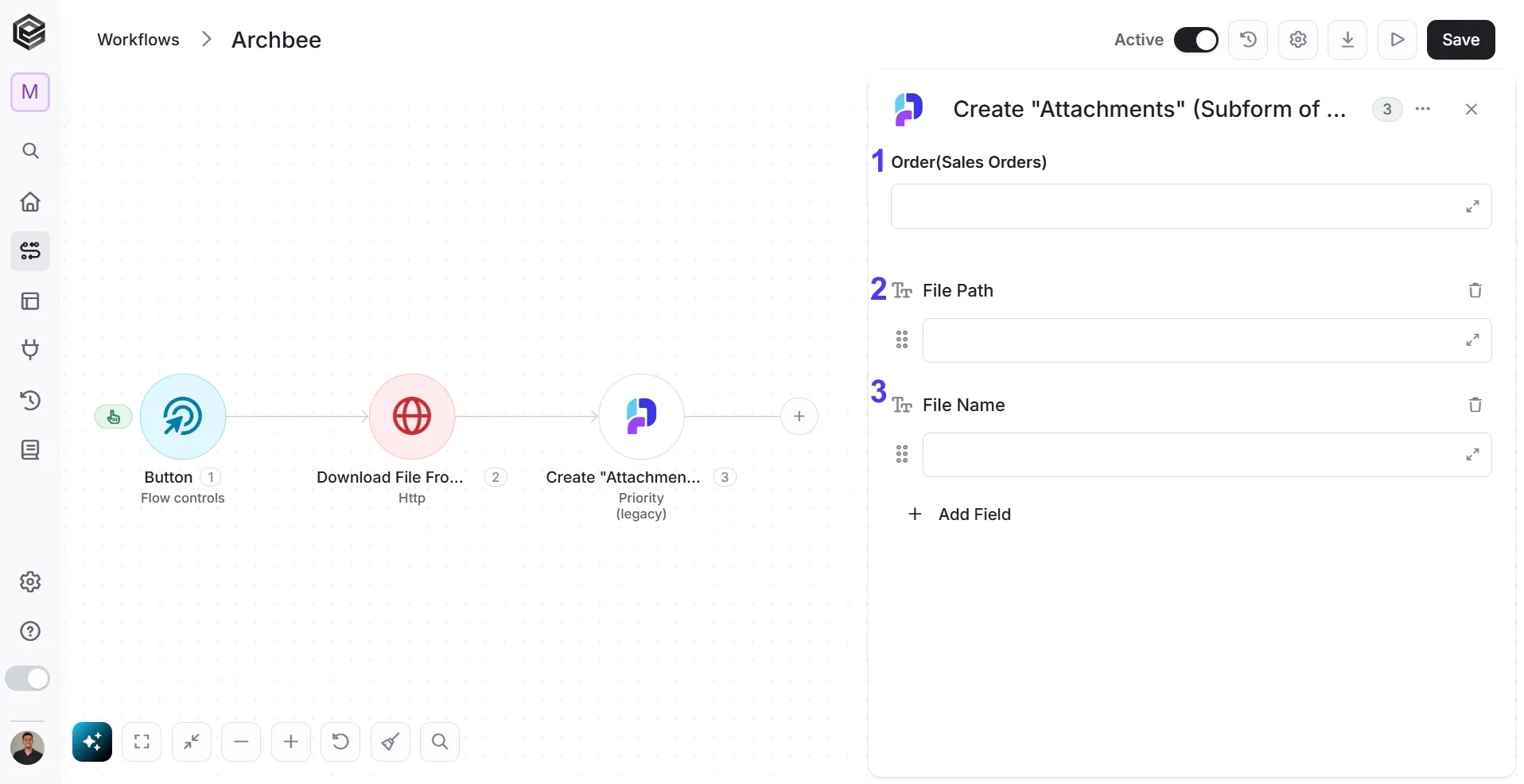Toggle the Active workflow switch
The width and height of the screenshot is (1524, 784).
tap(1196, 40)
